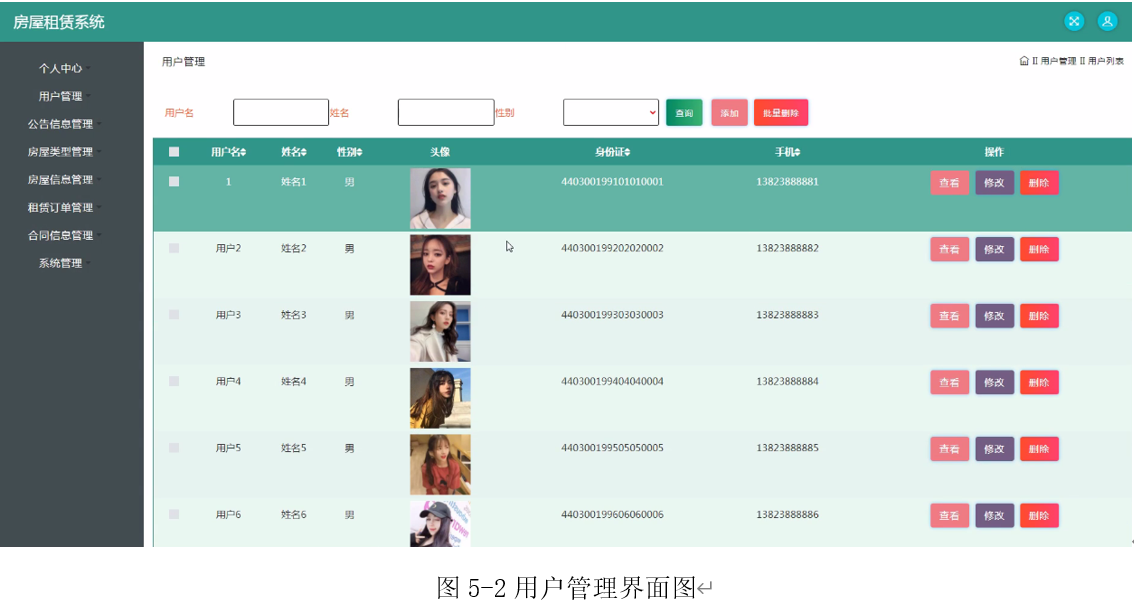Check the checkbox for 用户5's row
This screenshot has height=601, width=1134.
tap(174, 448)
